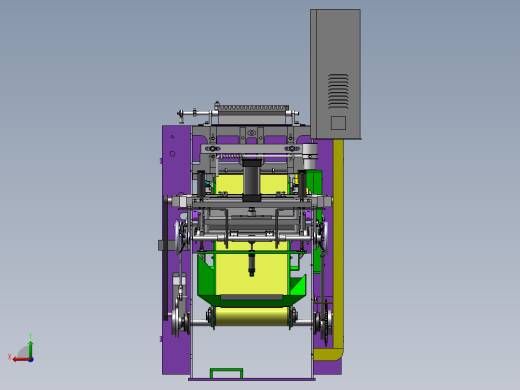Select the long black belt on left side

166,258
